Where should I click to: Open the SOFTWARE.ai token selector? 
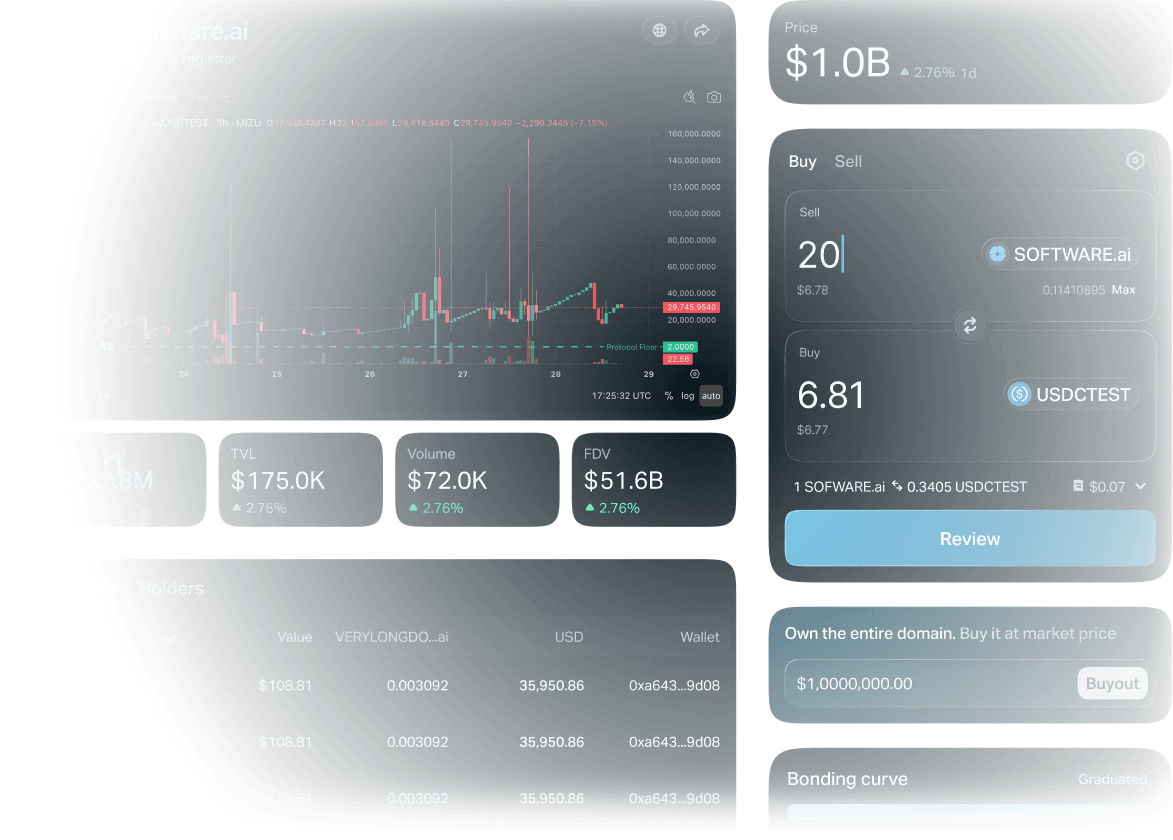coord(1063,254)
